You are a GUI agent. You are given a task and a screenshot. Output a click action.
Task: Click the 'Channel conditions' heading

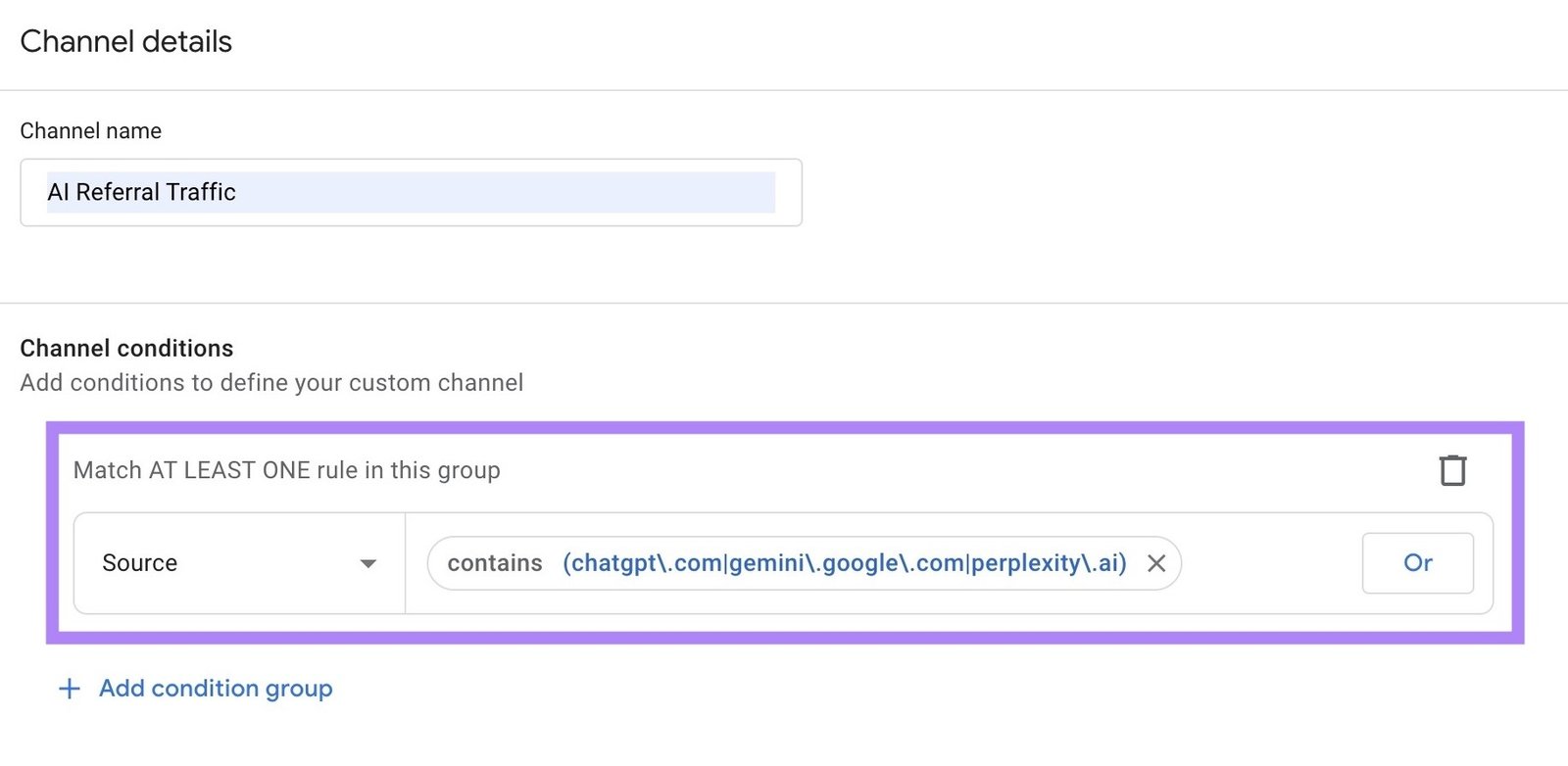(126, 349)
